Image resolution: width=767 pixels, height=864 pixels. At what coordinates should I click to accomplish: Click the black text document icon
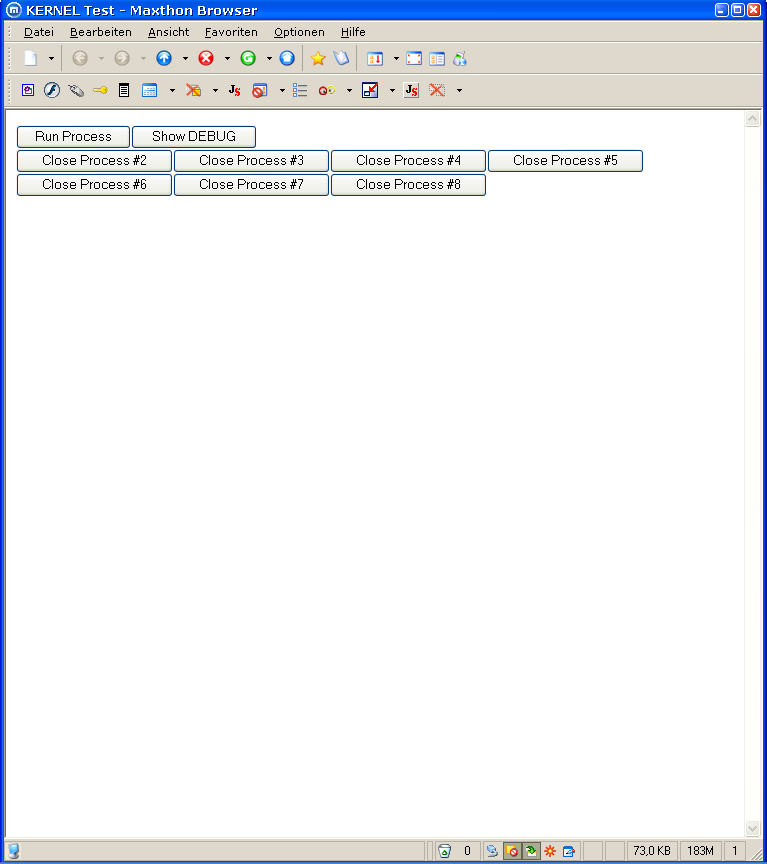tap(124, 90)
